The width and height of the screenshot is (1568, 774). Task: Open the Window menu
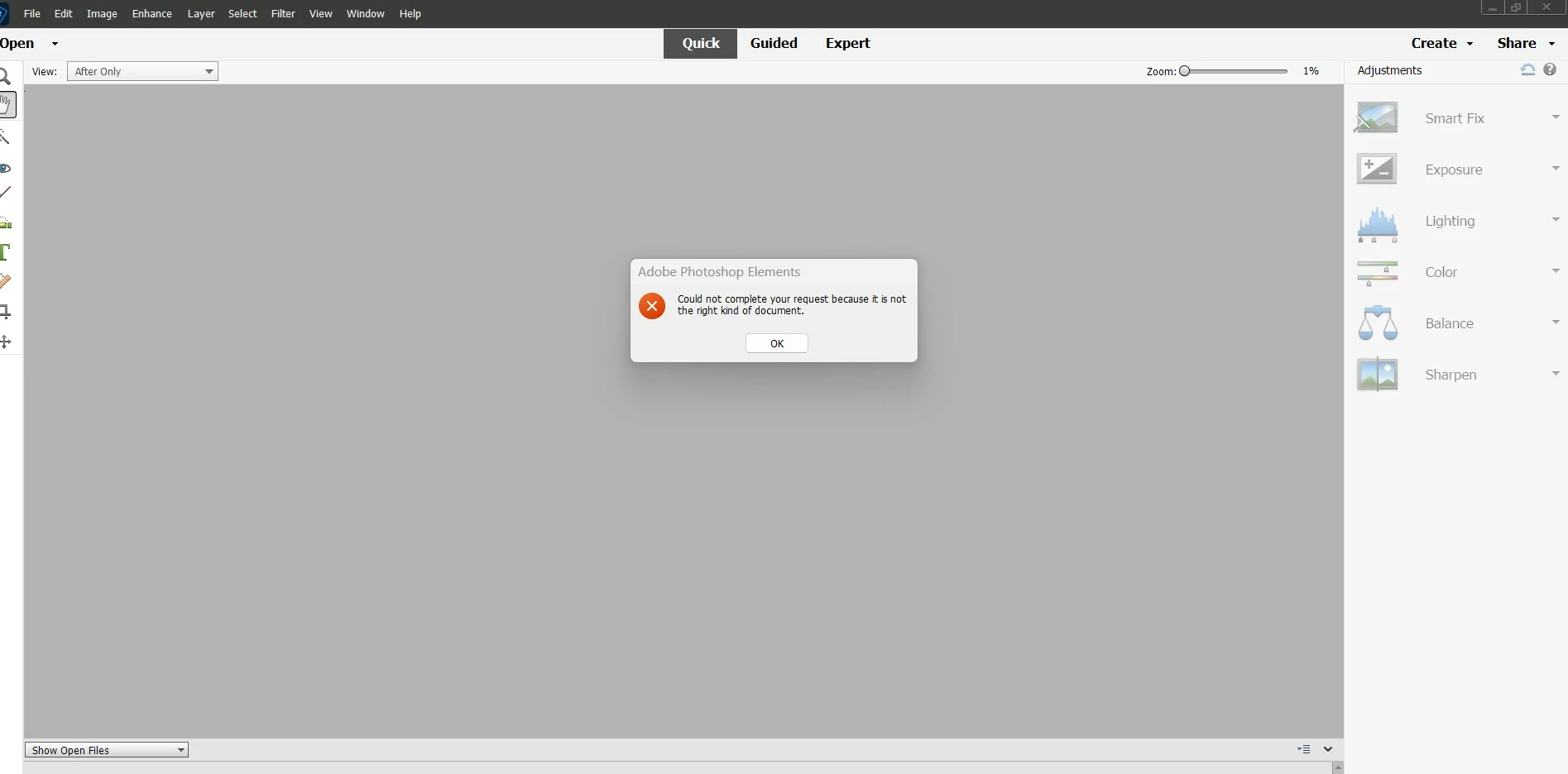(x=366, y=14)
